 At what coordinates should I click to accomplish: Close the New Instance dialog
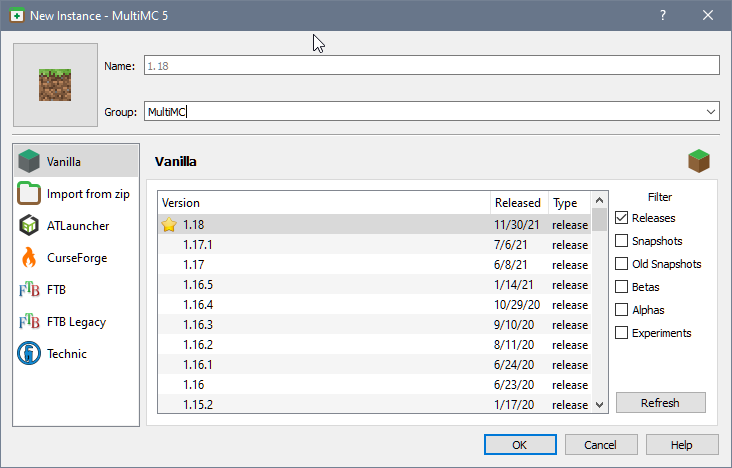[708, 15]
